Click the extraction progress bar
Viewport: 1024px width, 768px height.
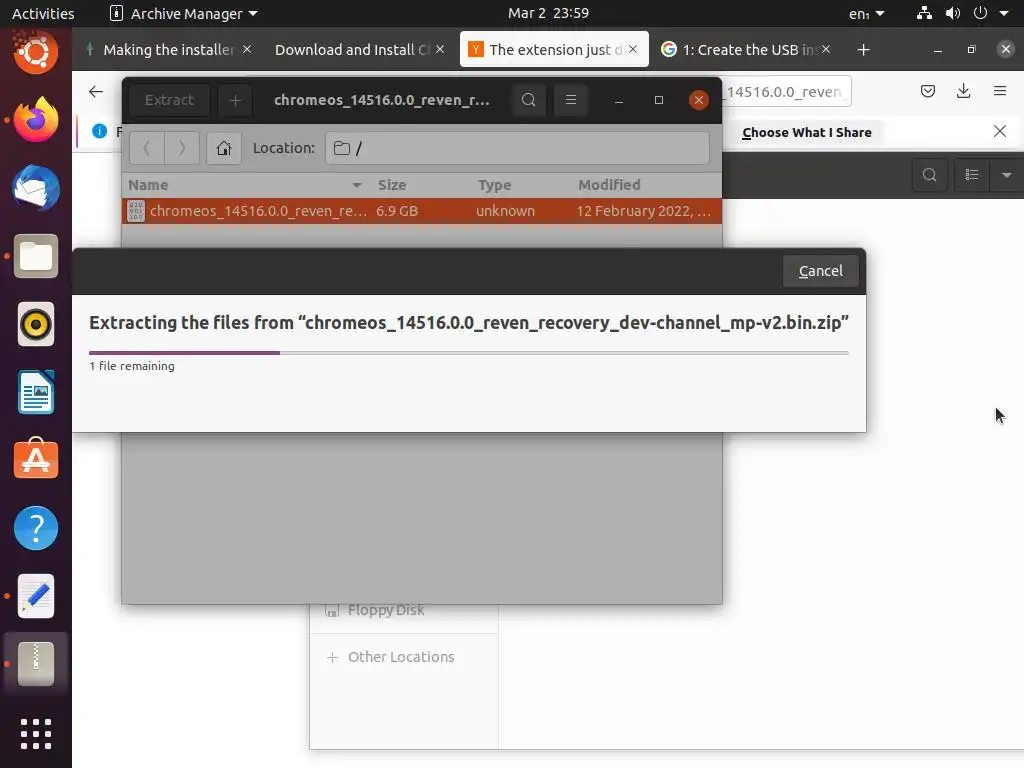pos(469,353)
